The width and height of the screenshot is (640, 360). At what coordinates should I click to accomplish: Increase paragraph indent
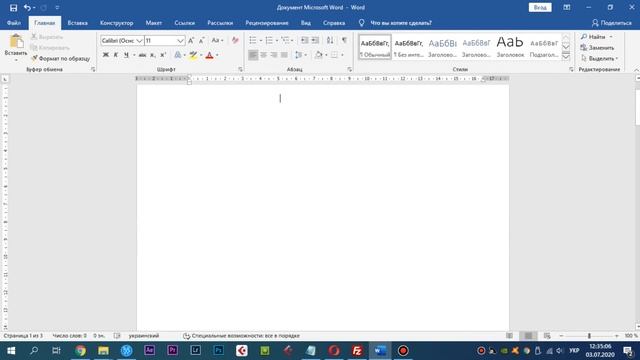[315, 40]
